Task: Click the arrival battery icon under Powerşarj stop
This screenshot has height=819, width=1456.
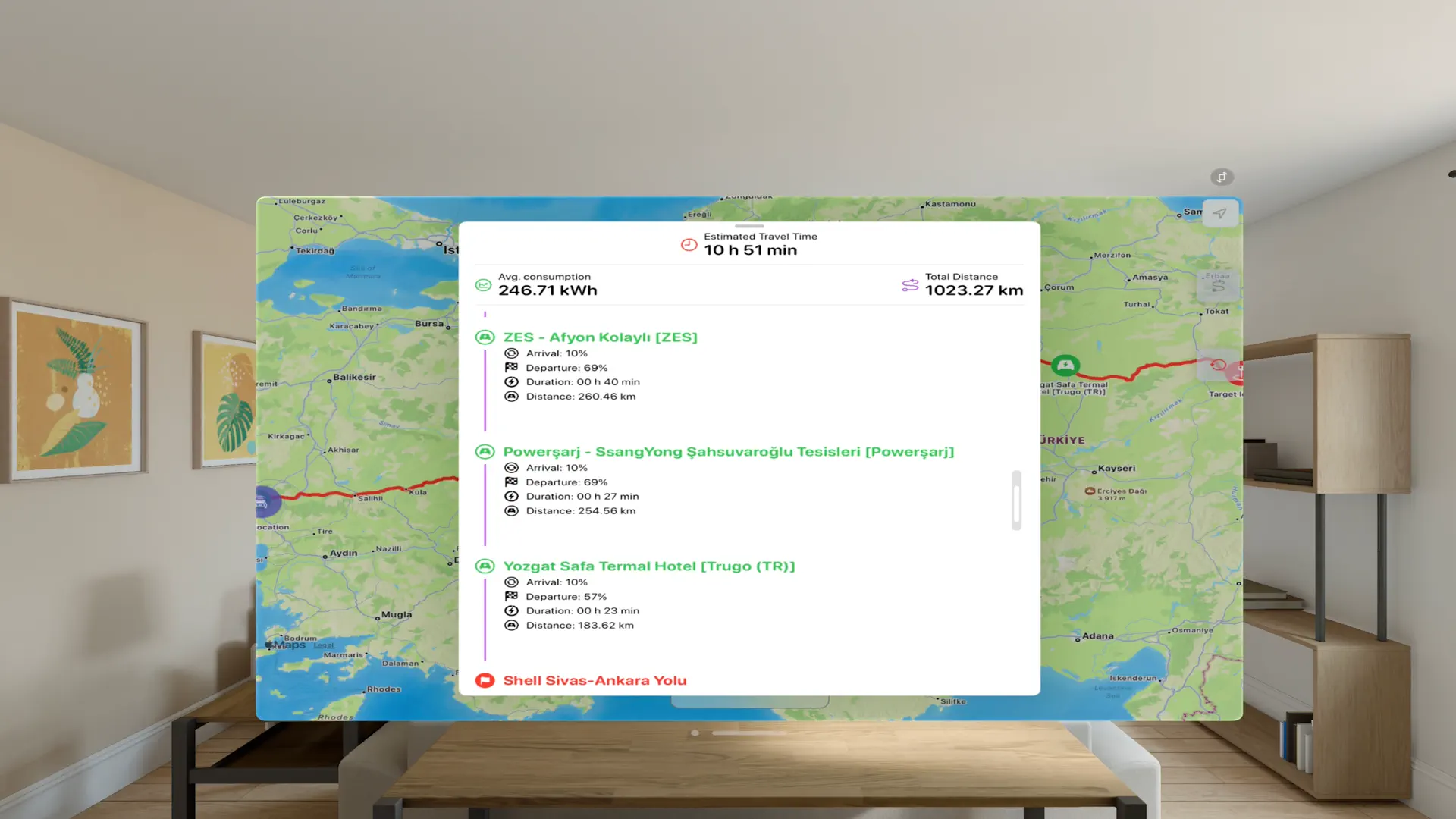Action: [x=510, y=468]
